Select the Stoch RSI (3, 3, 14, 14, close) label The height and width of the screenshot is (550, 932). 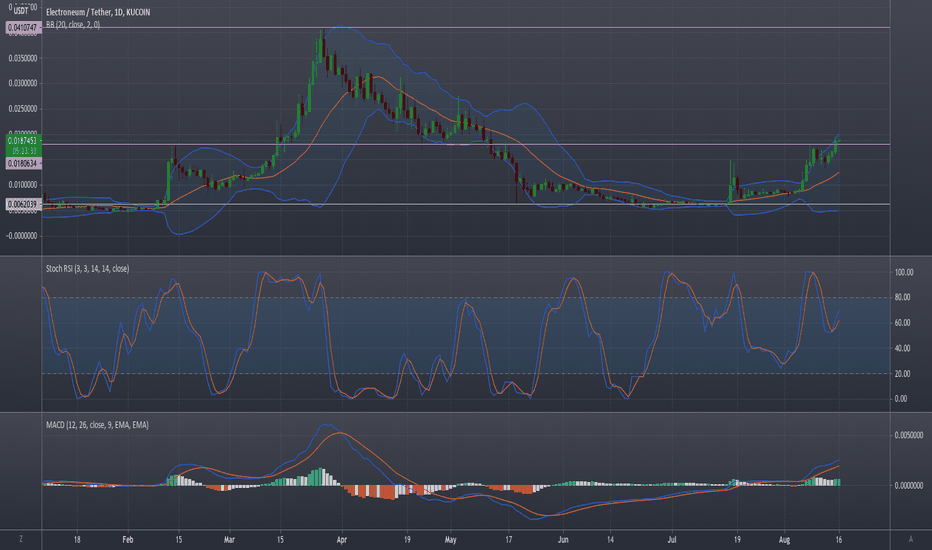(87, 269)
